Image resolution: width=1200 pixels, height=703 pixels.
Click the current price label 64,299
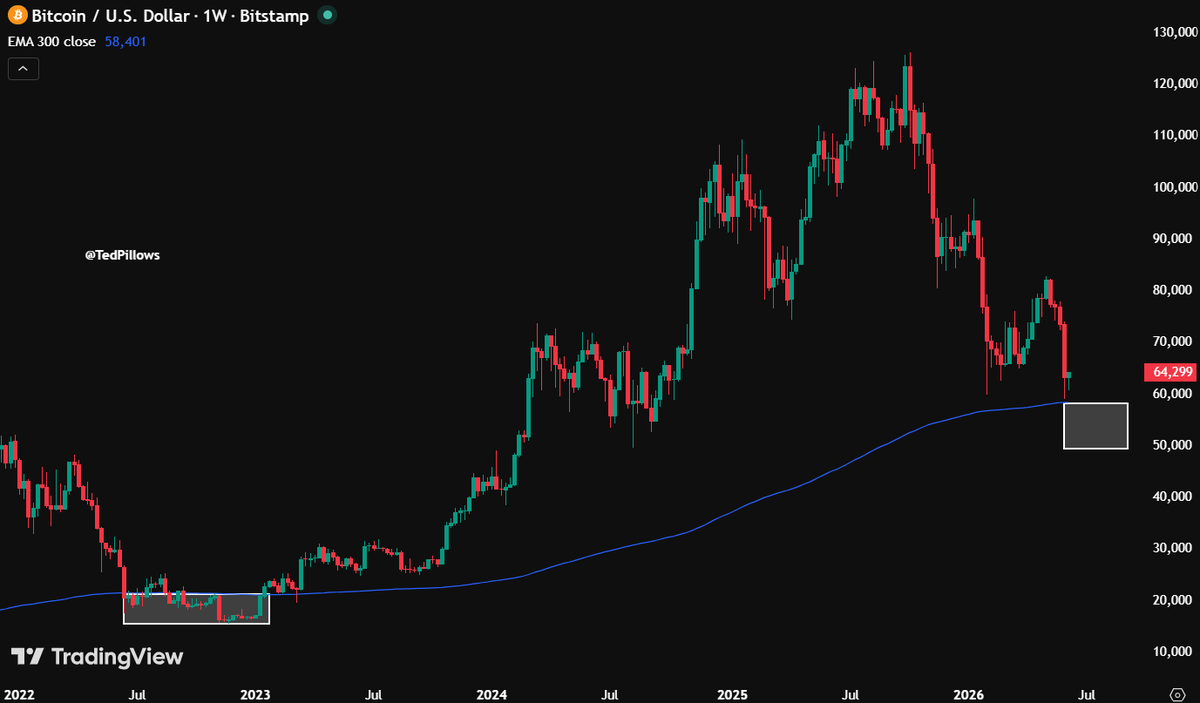(1169, 372)
